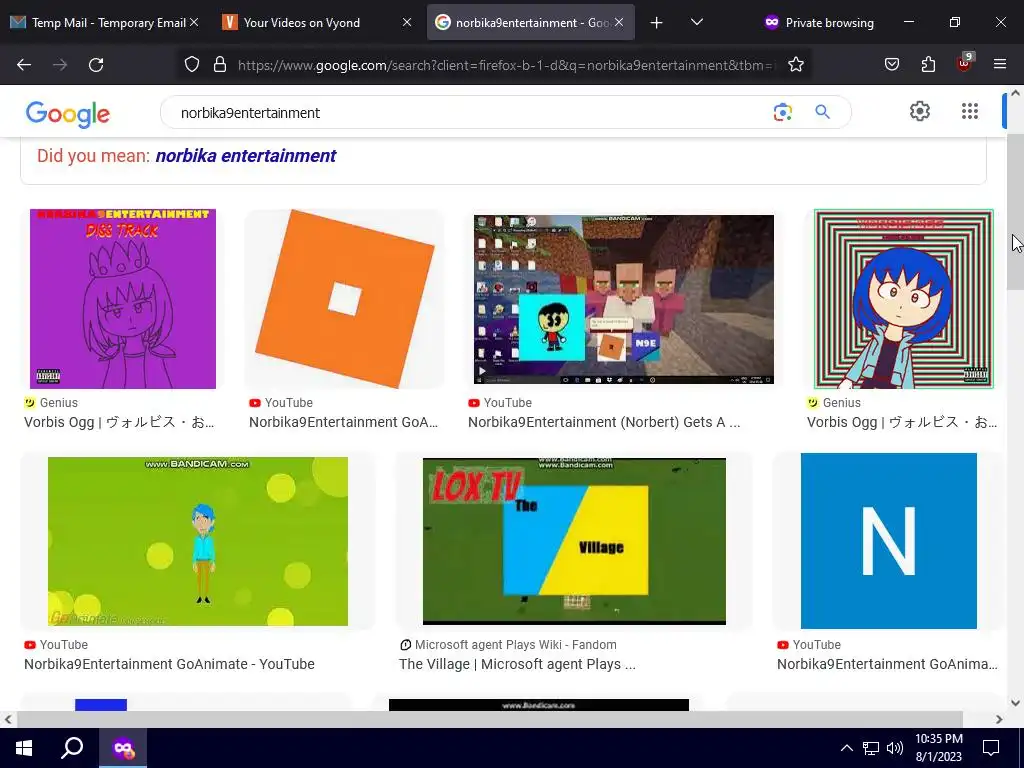
Task: Open the blue letter N thumbnail
Action: pyautogui.click(x=889, y=541)
